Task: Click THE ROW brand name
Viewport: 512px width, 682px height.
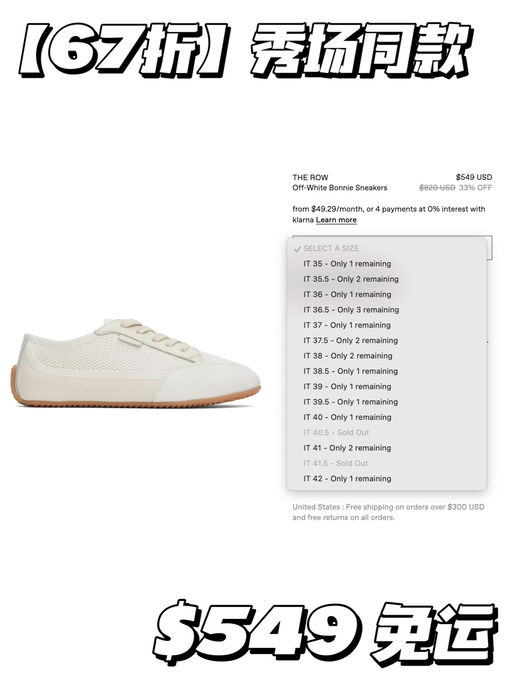Action: coord(310,177)
